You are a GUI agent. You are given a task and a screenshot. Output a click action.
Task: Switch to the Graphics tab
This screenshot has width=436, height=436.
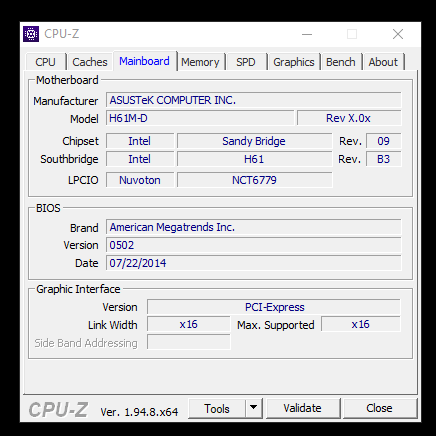[294, 62]
